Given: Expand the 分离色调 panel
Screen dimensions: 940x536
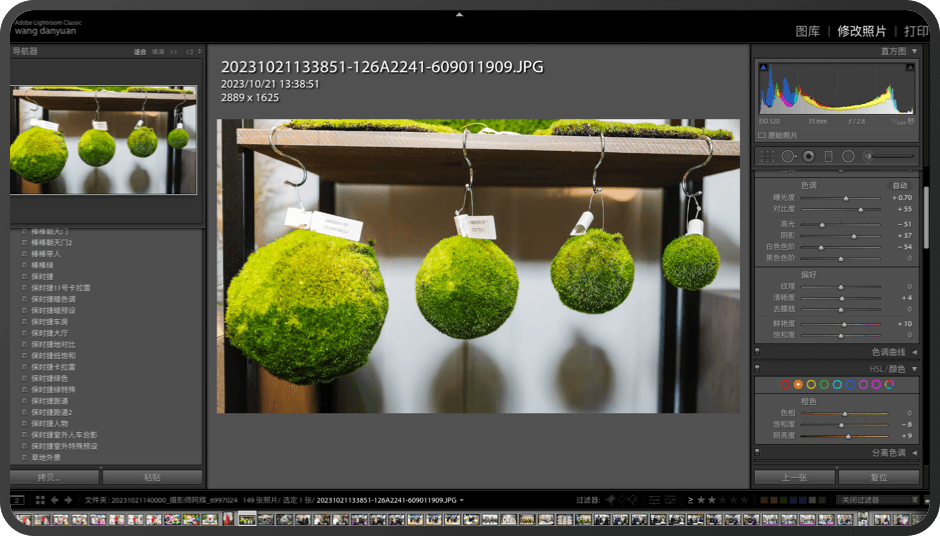Looking at the screenshot, I should 914,453.
